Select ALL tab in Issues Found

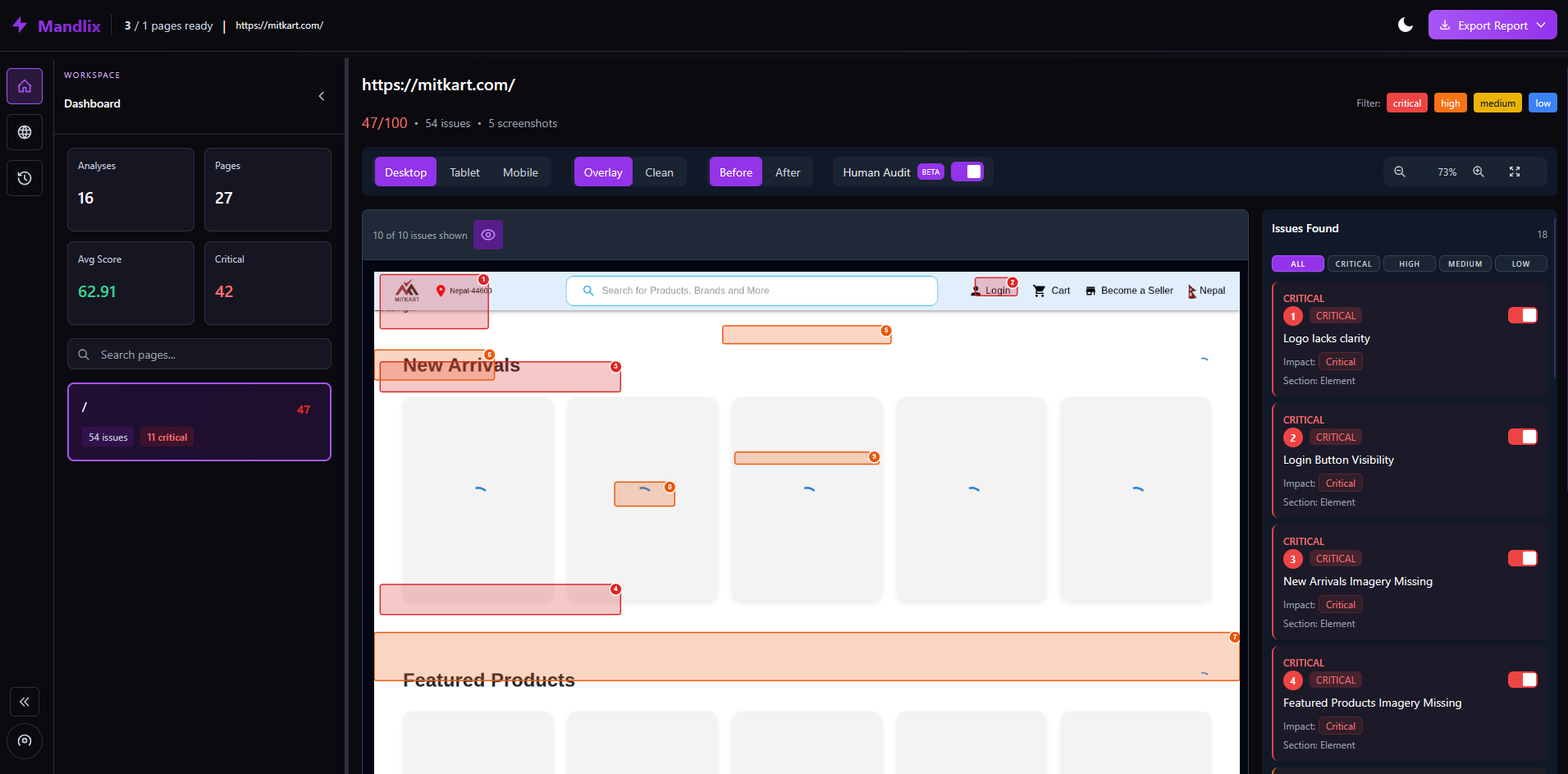click(x=1298, y=263)
